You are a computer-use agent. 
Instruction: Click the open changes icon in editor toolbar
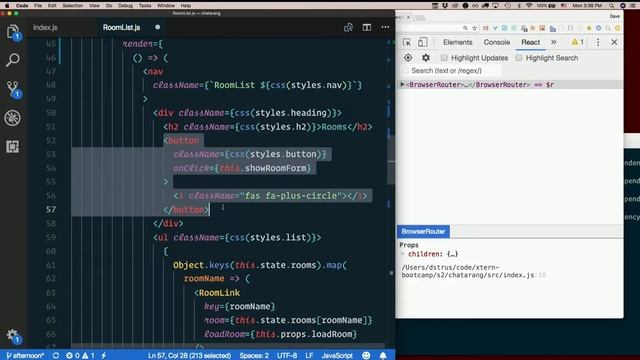coord(348,27)
